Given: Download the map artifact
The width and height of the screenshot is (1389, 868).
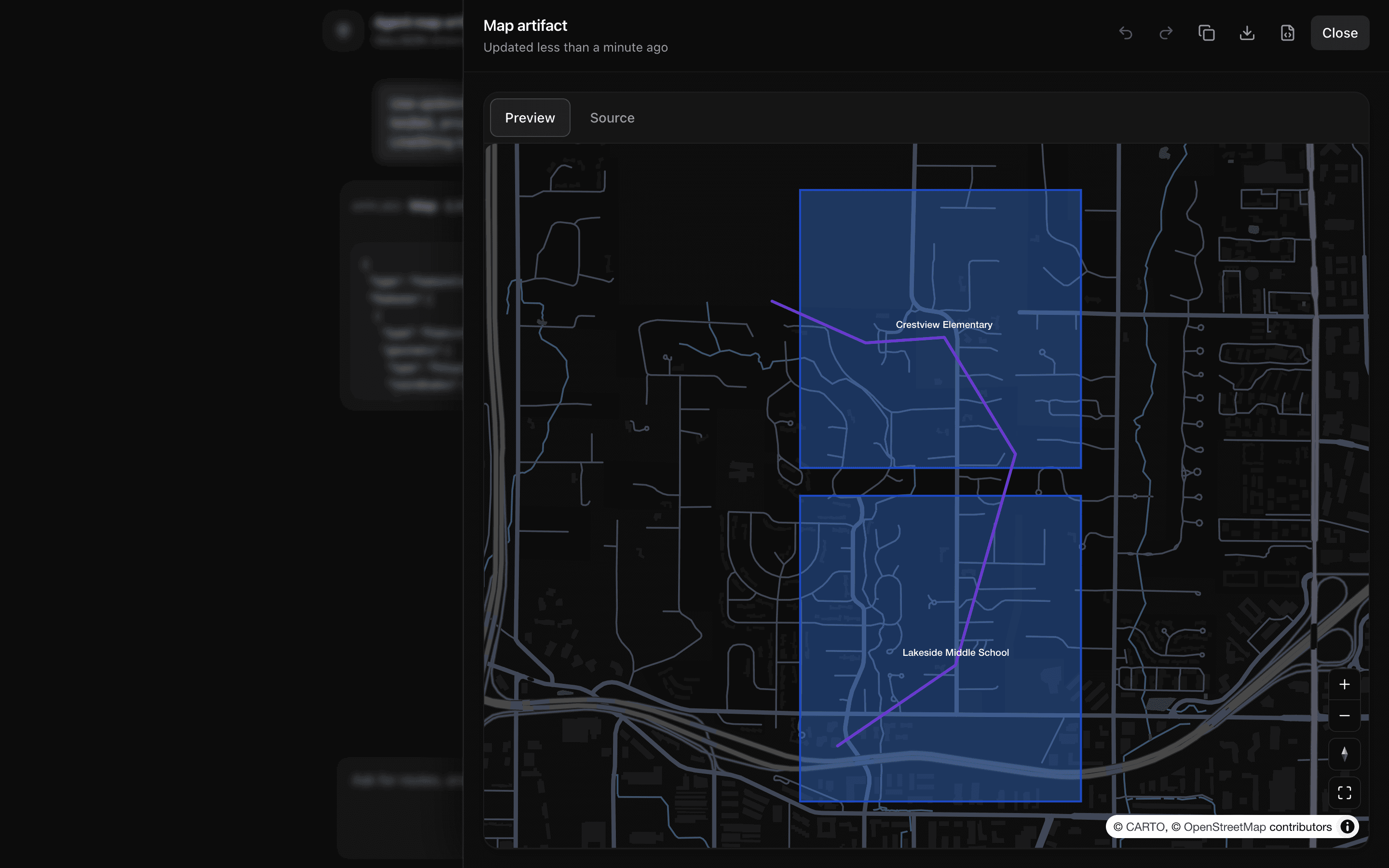Looking at the screenshot, I should pos(1246,33).
